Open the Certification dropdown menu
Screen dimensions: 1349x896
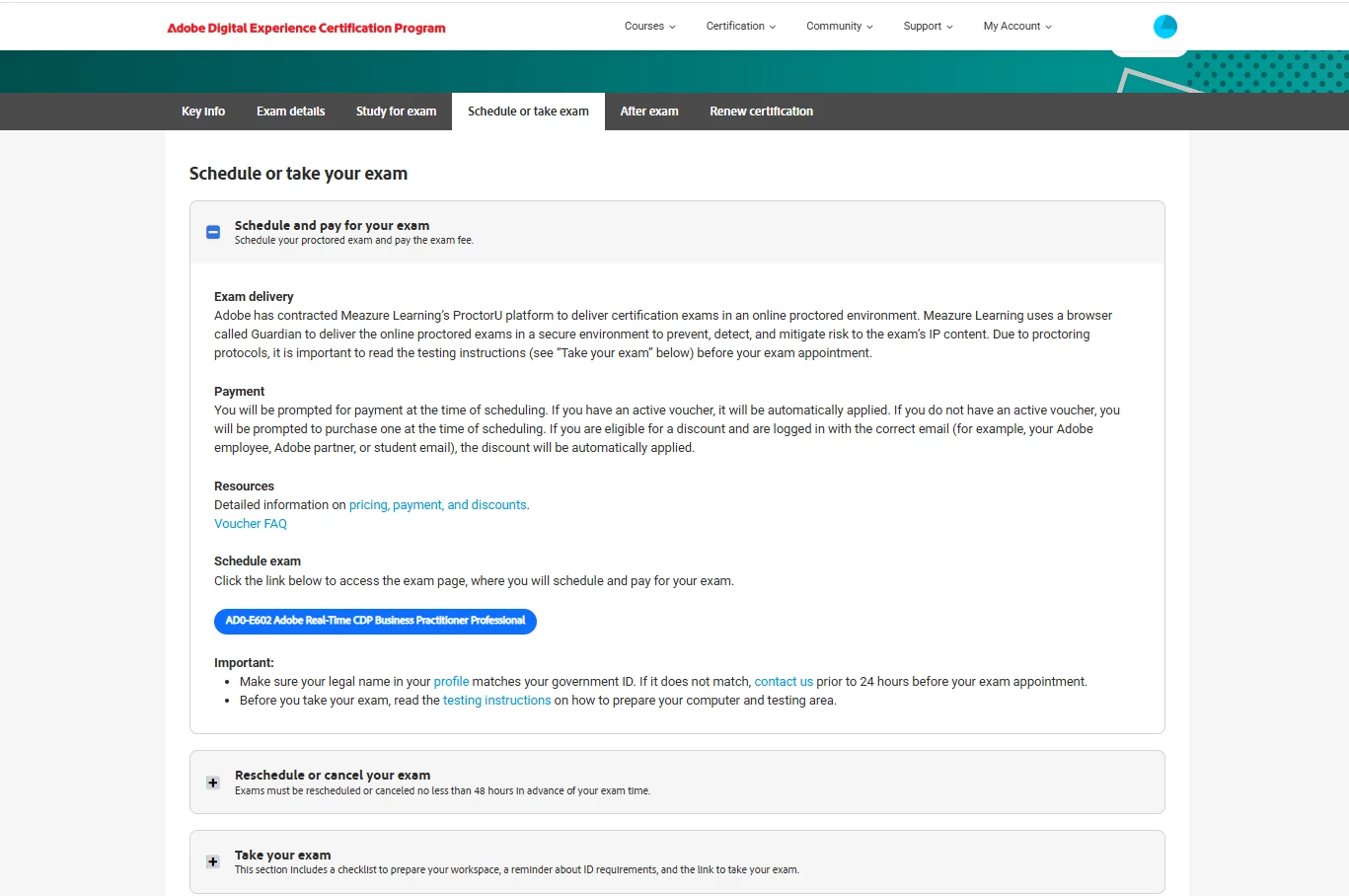741,27
